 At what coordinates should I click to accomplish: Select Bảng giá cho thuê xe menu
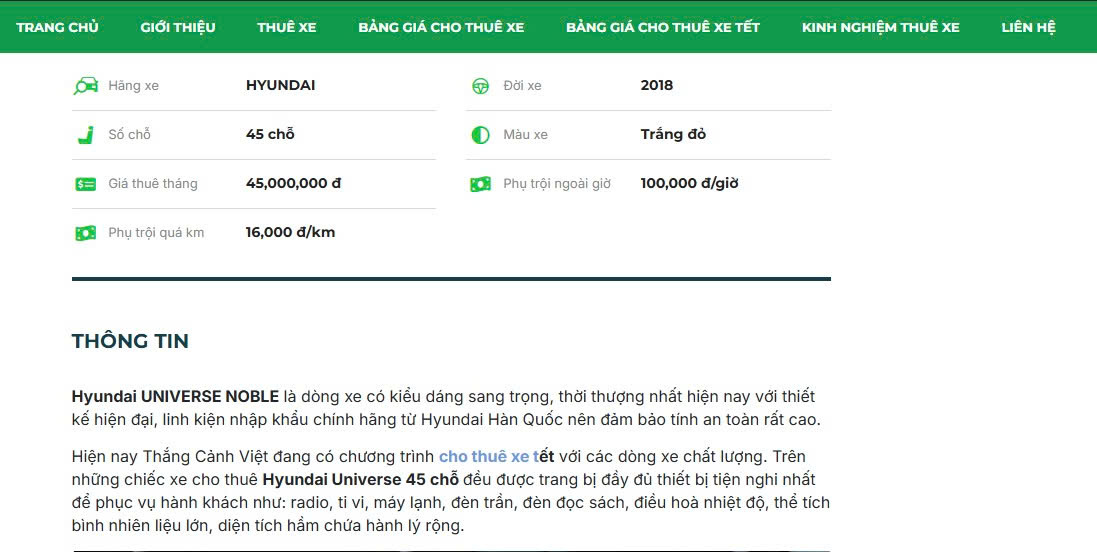point(441,27)
